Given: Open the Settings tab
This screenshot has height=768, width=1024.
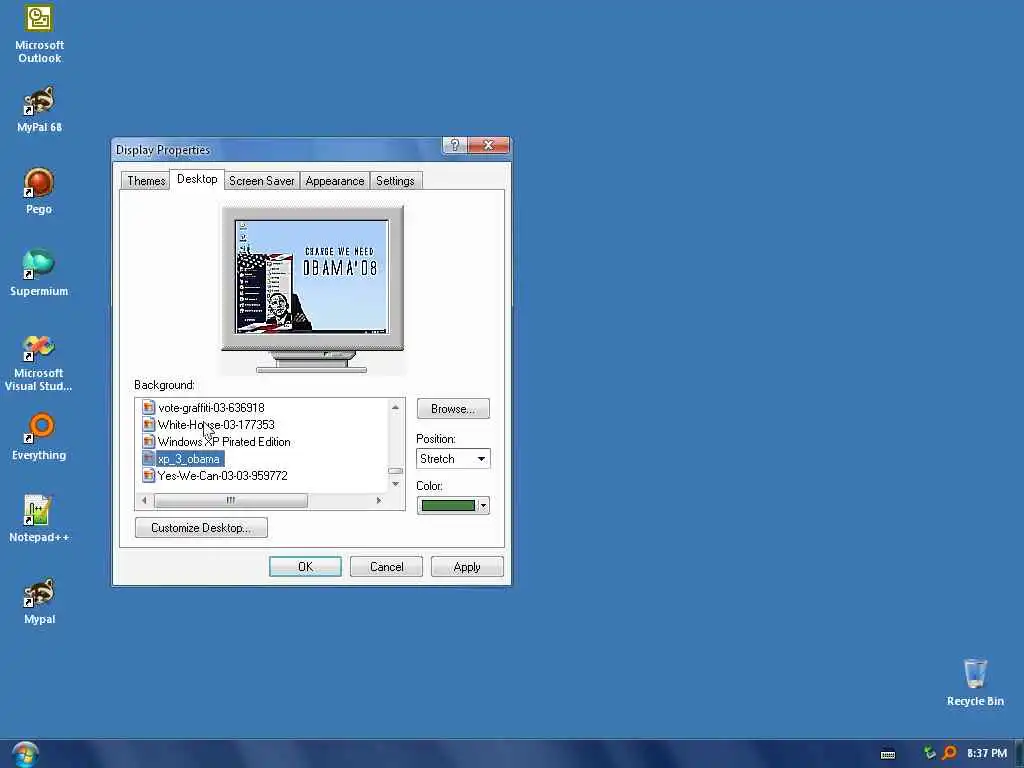Looking at the screenshot, I should tap(395, 181).
